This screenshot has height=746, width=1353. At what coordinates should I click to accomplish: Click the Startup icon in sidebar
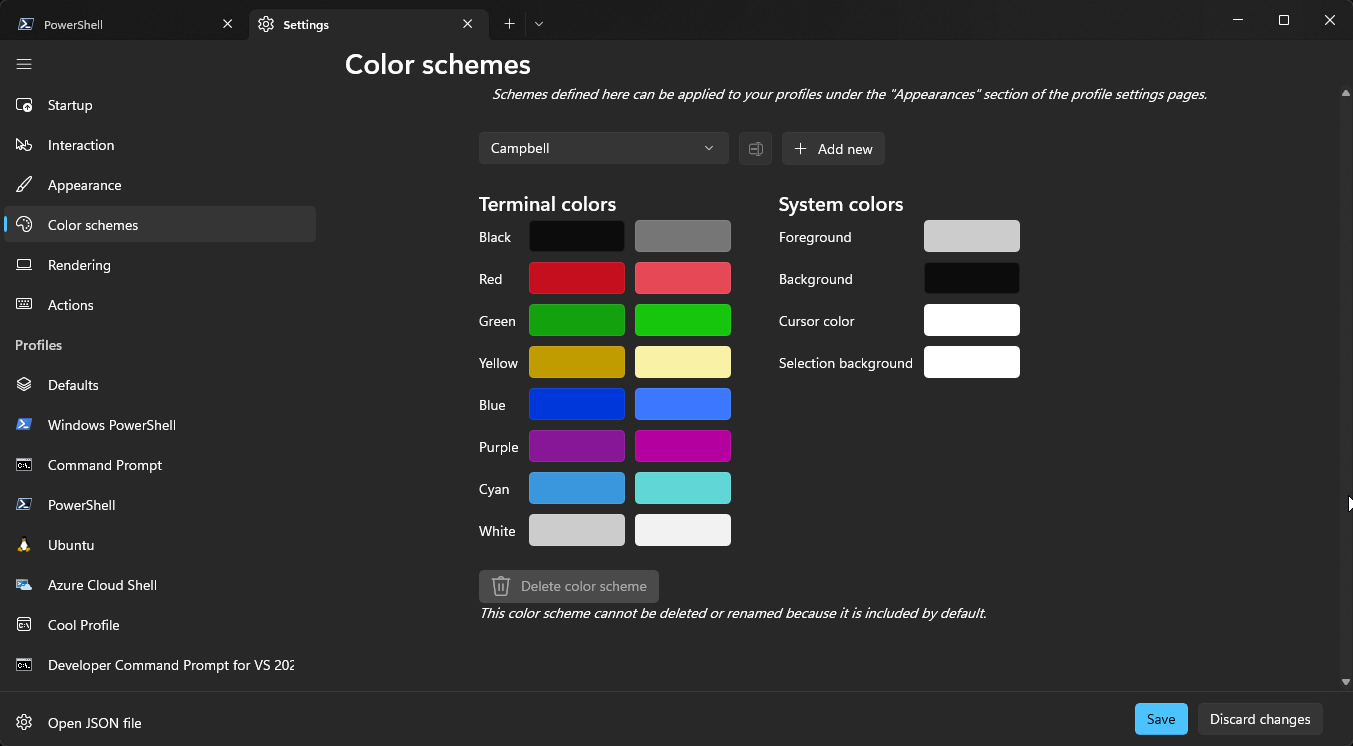click(25, 105)
